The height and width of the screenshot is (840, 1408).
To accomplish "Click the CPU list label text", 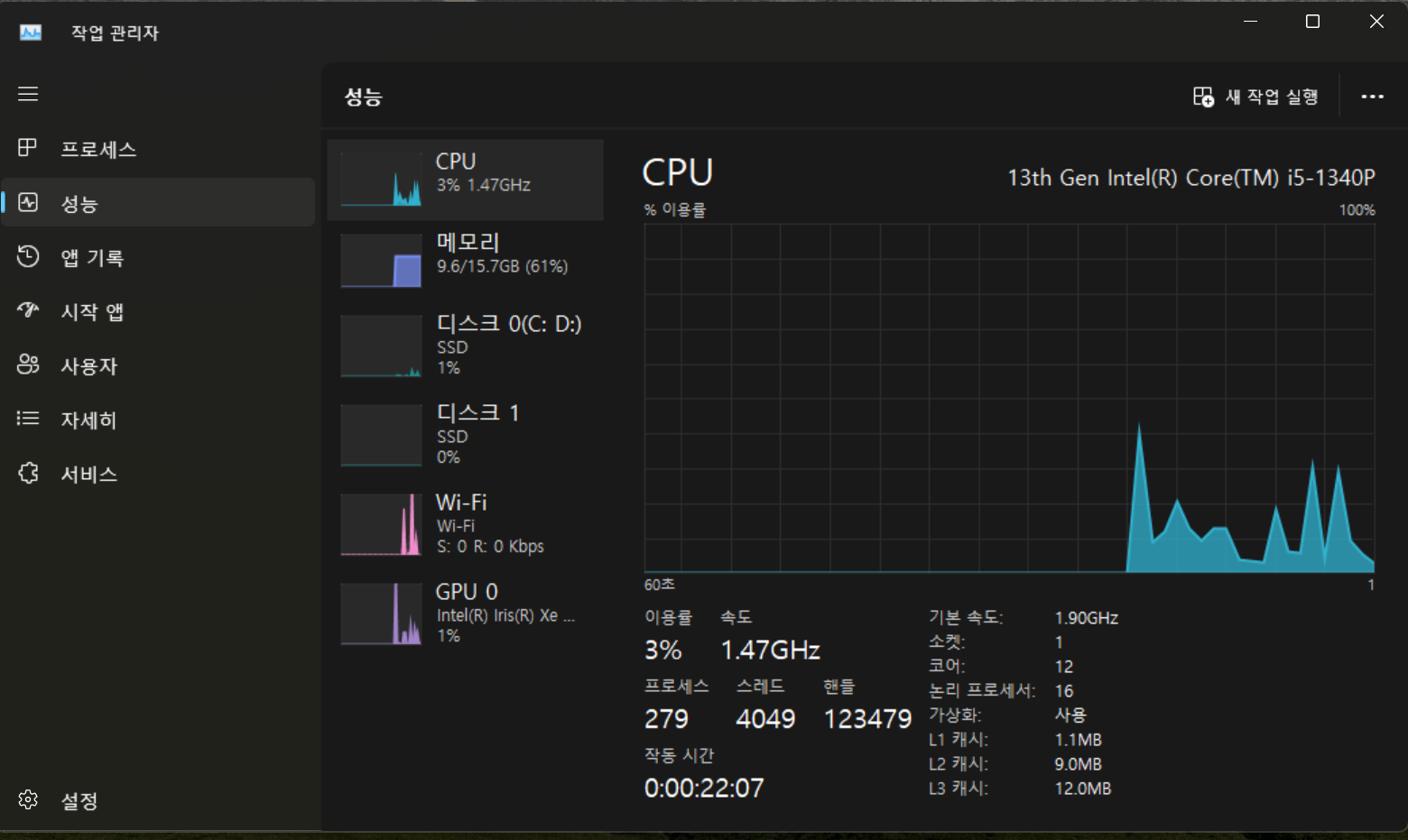I will click(456, 161).
